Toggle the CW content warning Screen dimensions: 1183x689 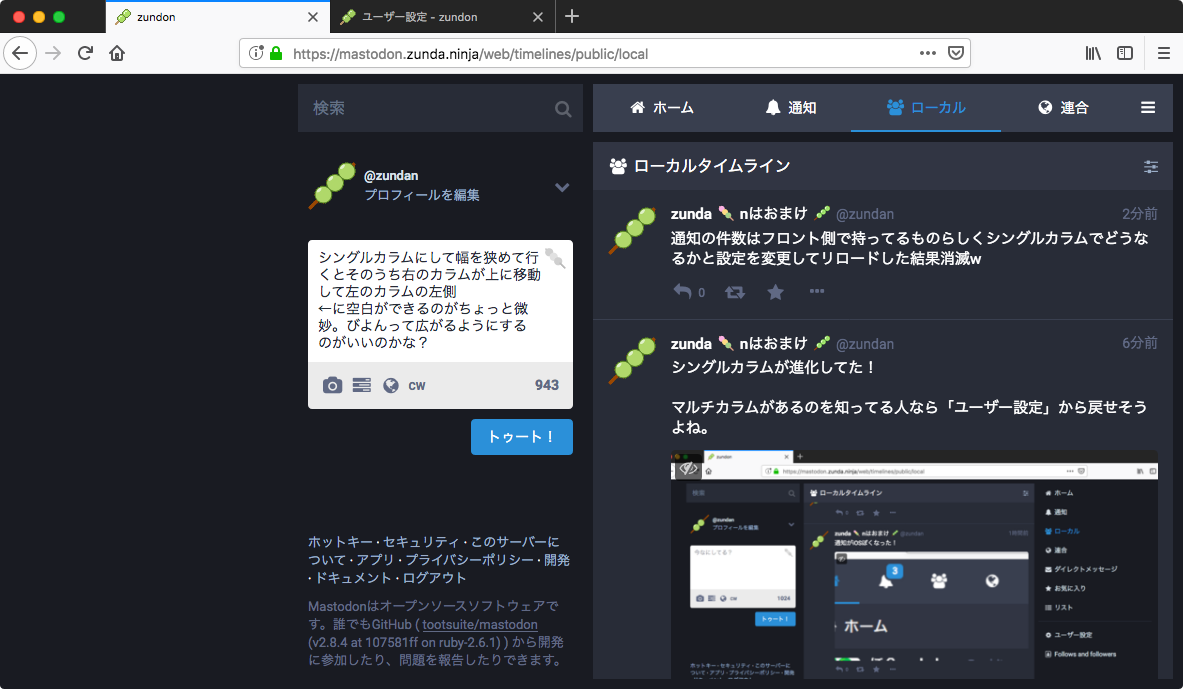coord(416,386)
